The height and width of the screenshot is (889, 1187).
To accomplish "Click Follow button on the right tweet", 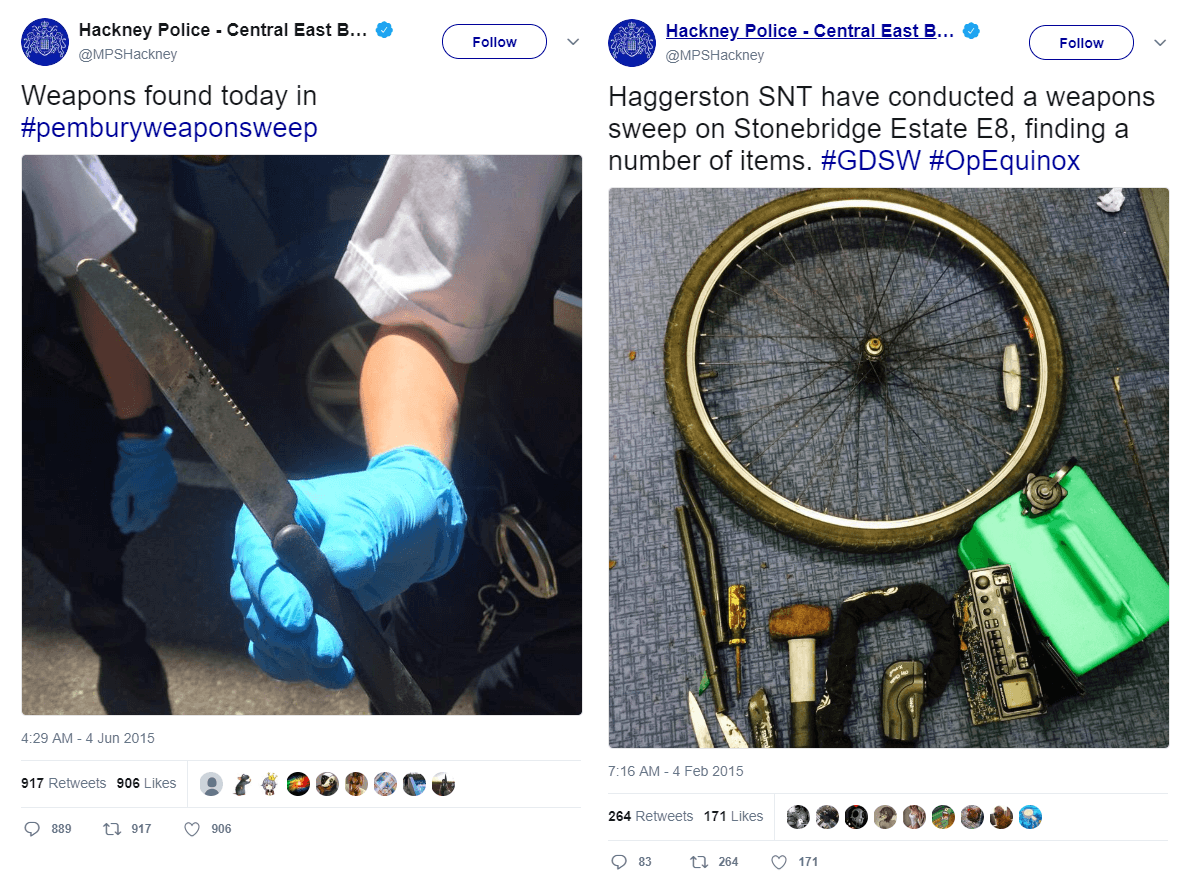I will (1081, 42).
